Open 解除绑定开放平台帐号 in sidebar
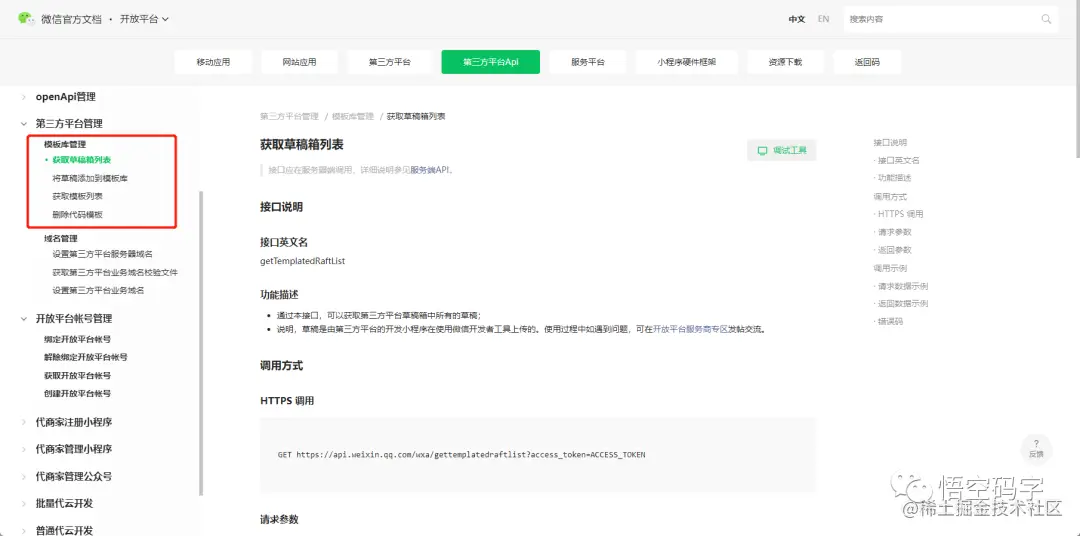Screen dimensions: 1080x536 [85, 358]
